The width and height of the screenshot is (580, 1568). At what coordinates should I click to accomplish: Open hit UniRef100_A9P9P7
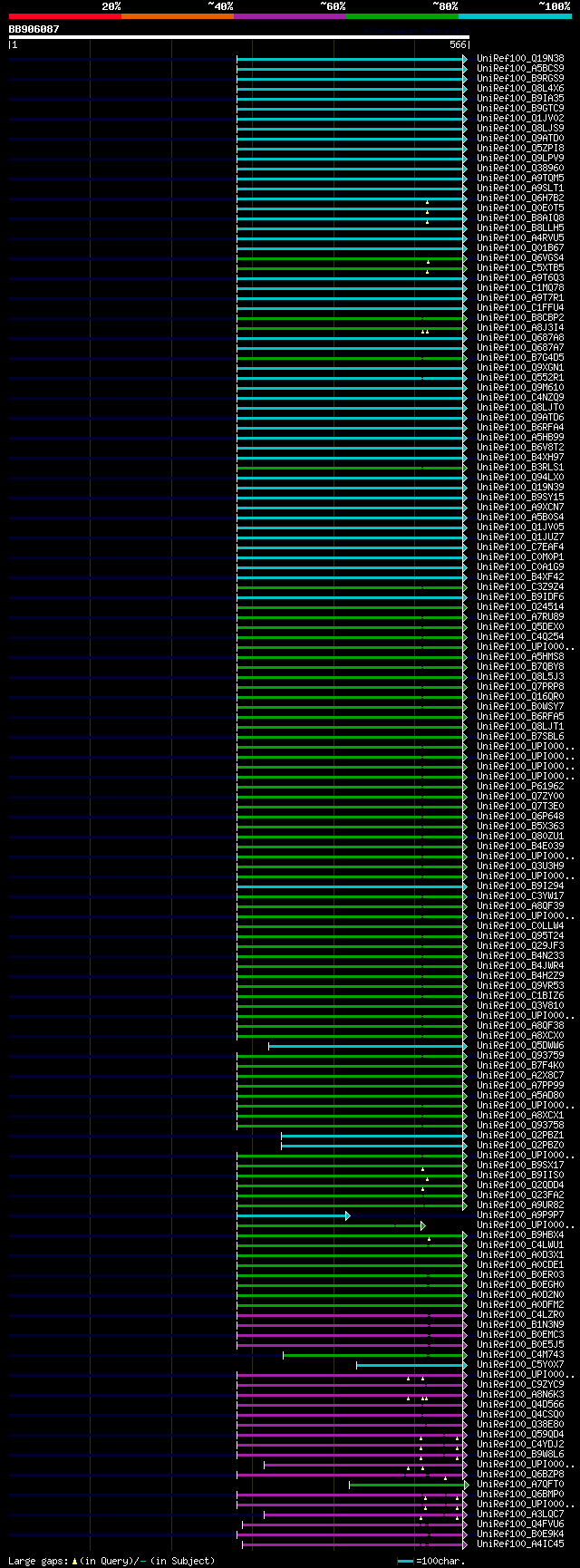[x=520, y=1215]
